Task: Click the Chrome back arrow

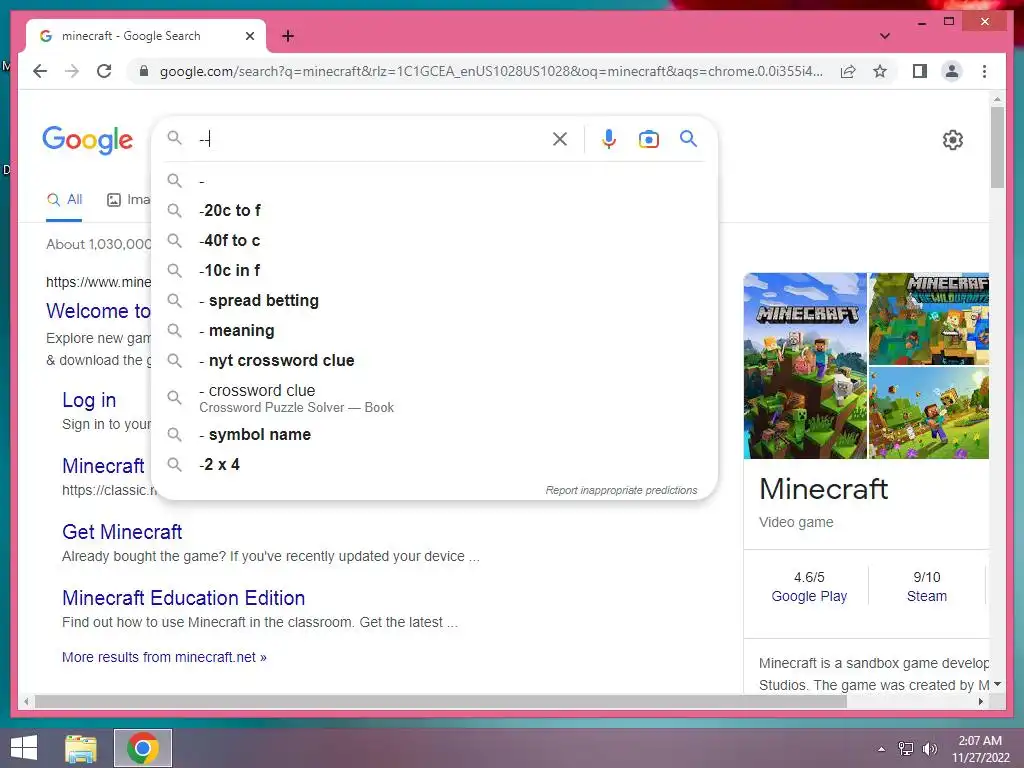Action: click(x=40, y=71)
